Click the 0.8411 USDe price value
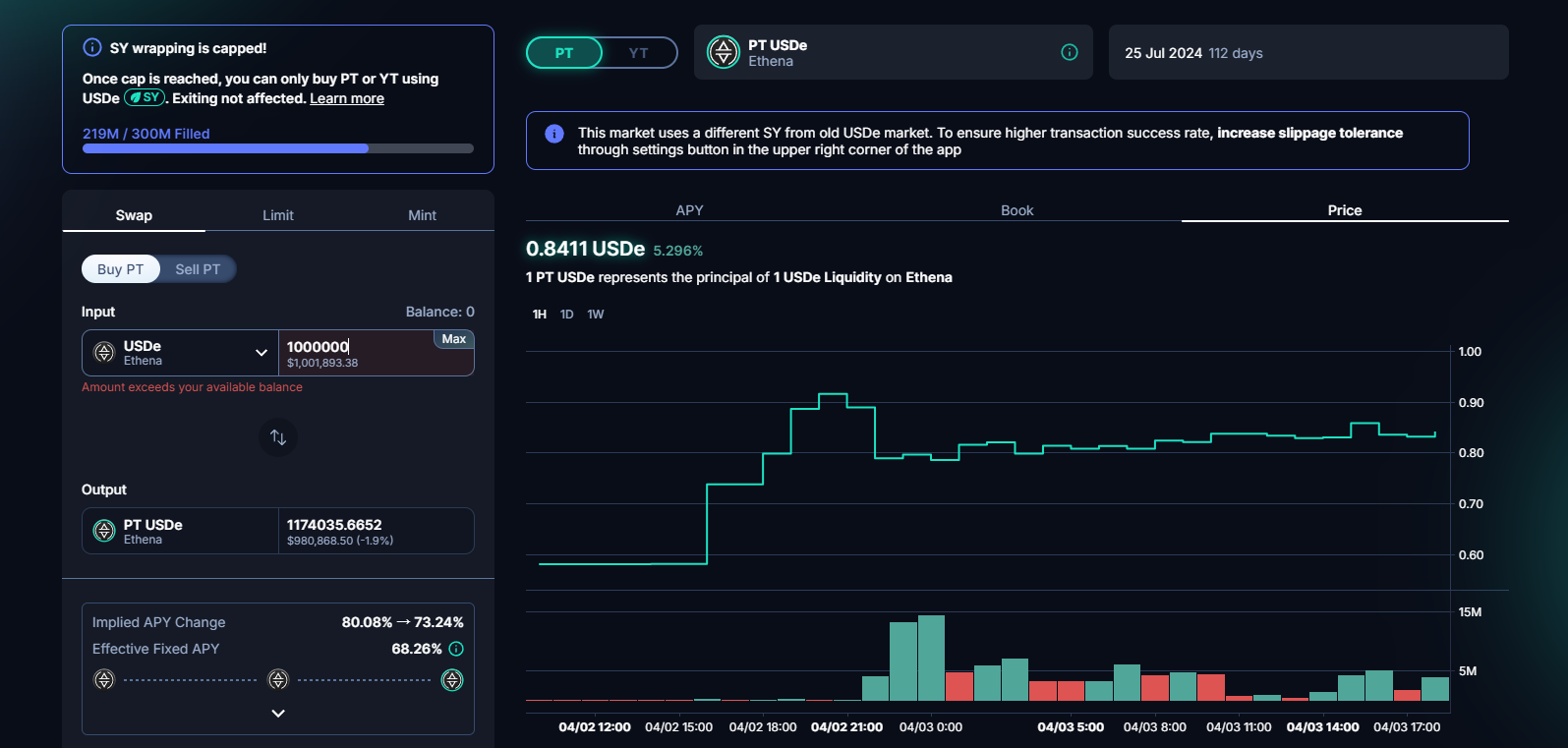This screenshot has height=748, width=1568. 586,249
